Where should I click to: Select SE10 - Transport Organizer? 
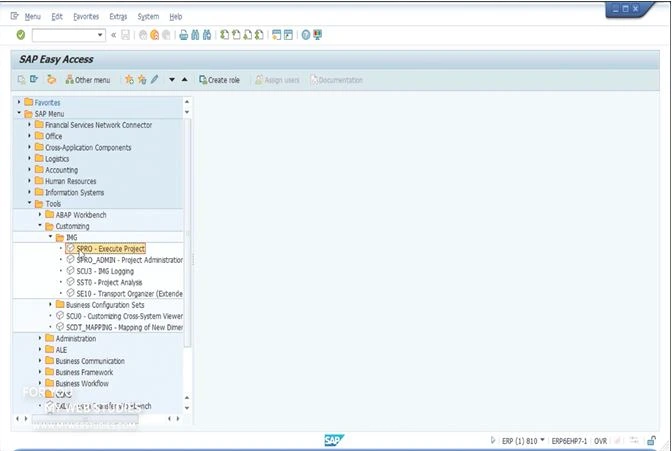click(129, 293)
